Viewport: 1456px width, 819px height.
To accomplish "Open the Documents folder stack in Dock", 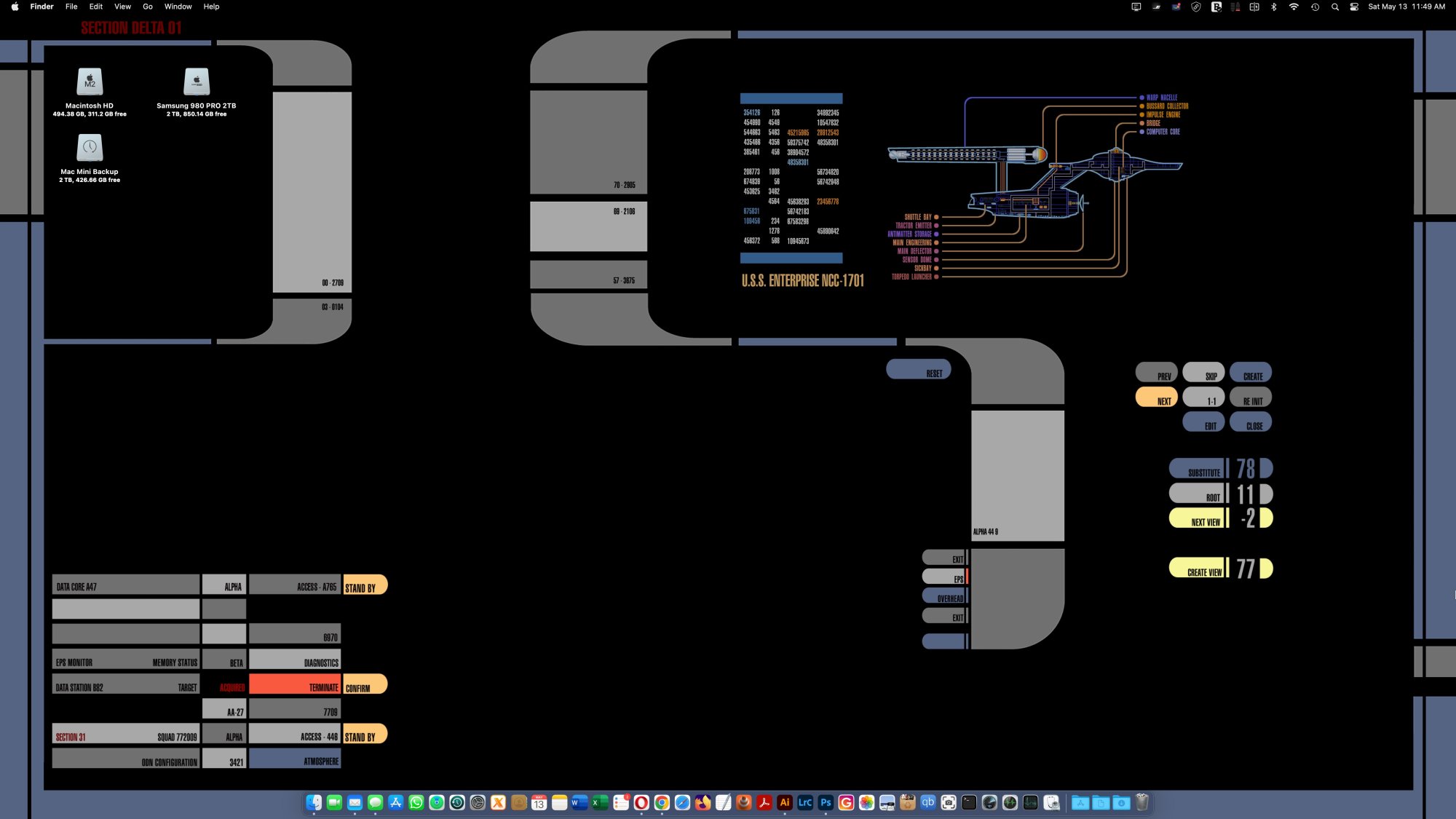I will click(1101, 802).
